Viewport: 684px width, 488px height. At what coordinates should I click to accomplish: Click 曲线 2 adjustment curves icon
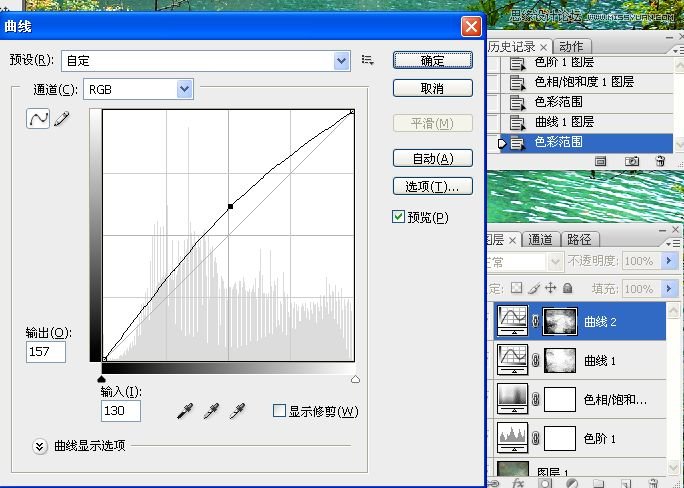click(x=513, y=321)
